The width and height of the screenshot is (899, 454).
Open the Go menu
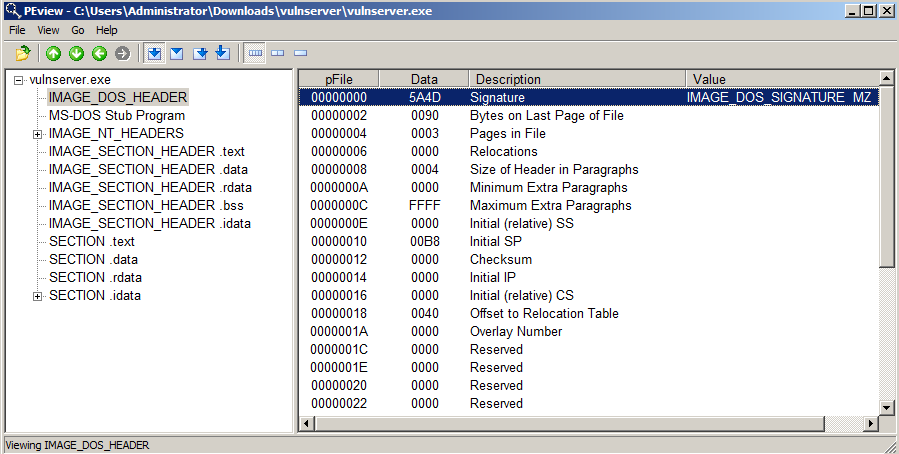coord(77,31)
